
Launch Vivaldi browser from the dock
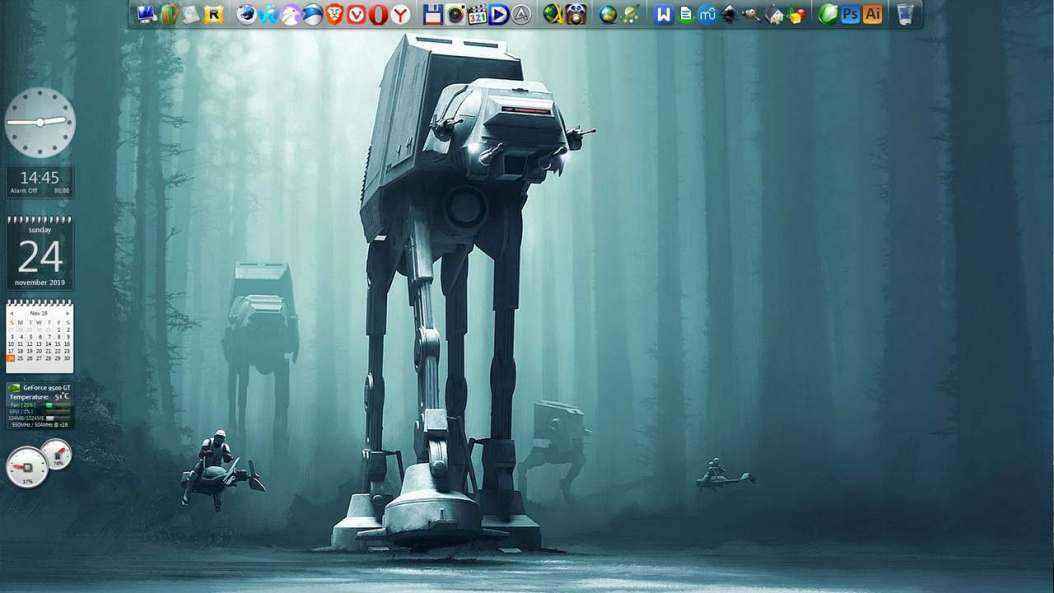coord(356,14)
